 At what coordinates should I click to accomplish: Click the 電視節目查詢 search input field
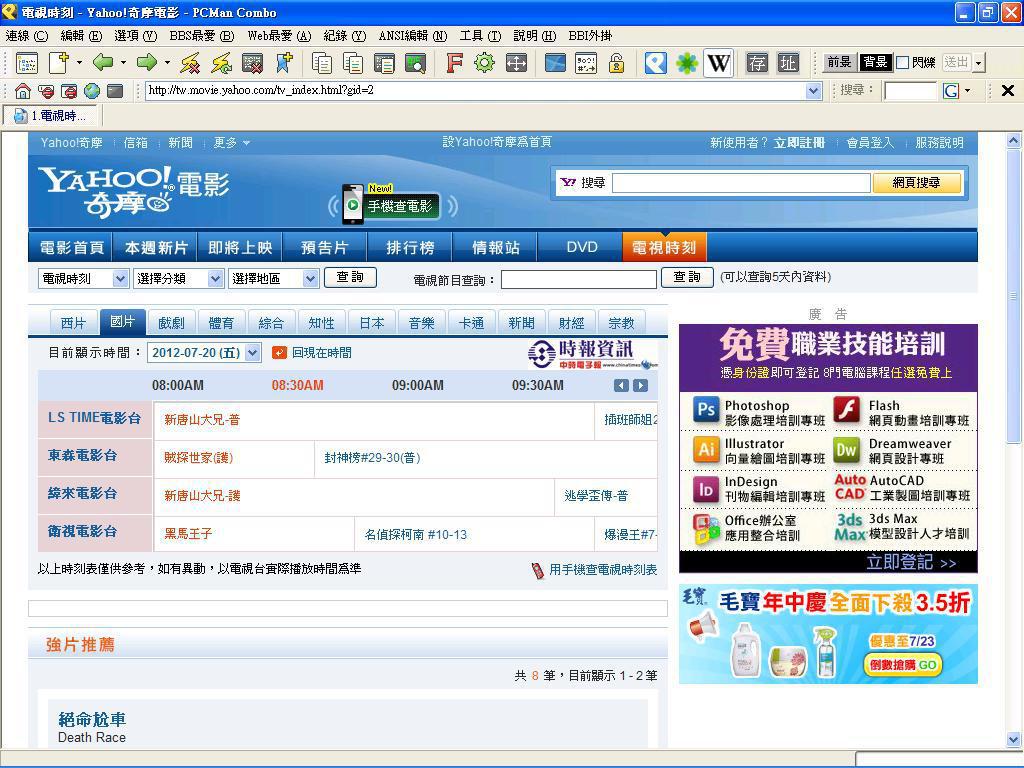click(578, 279)
